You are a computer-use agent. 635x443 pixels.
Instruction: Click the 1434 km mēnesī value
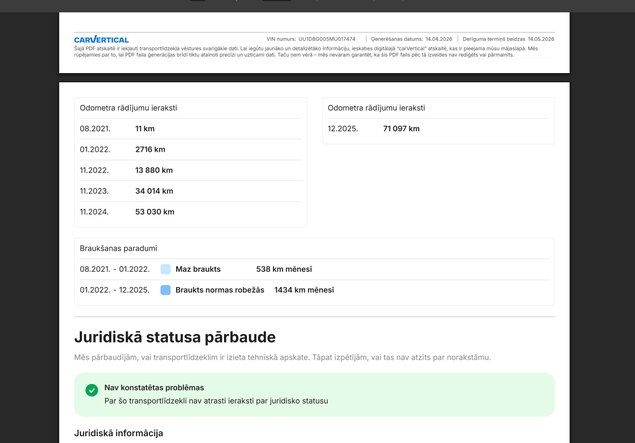point(304,290)
